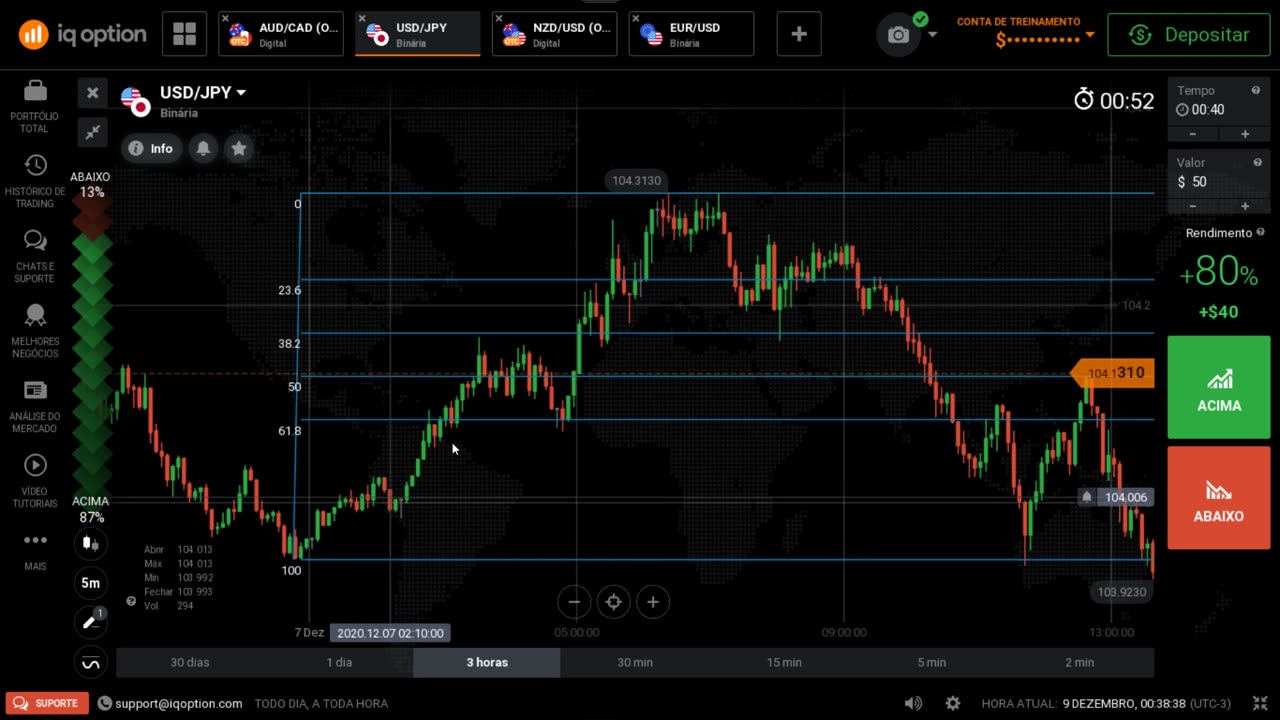Screen dimensions: 1280x720
Task: Expand the training account balance dropdown
Action: point(1090,36)
